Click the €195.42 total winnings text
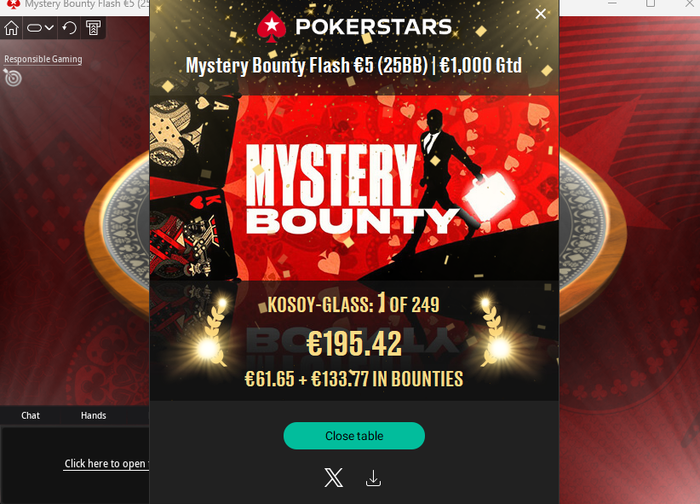700x504 pixels. (x=354, y=344)
